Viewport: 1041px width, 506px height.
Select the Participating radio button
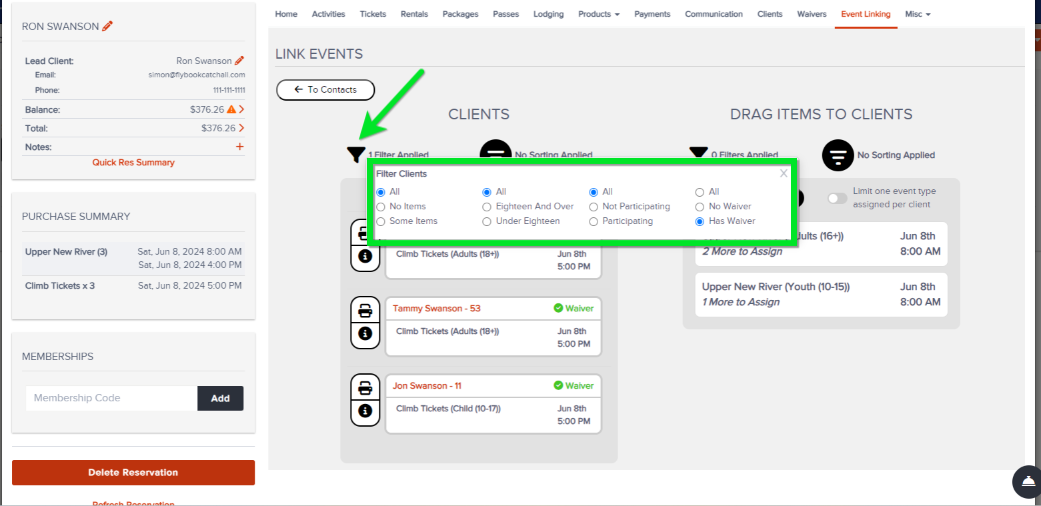click(x=594, y=221)
